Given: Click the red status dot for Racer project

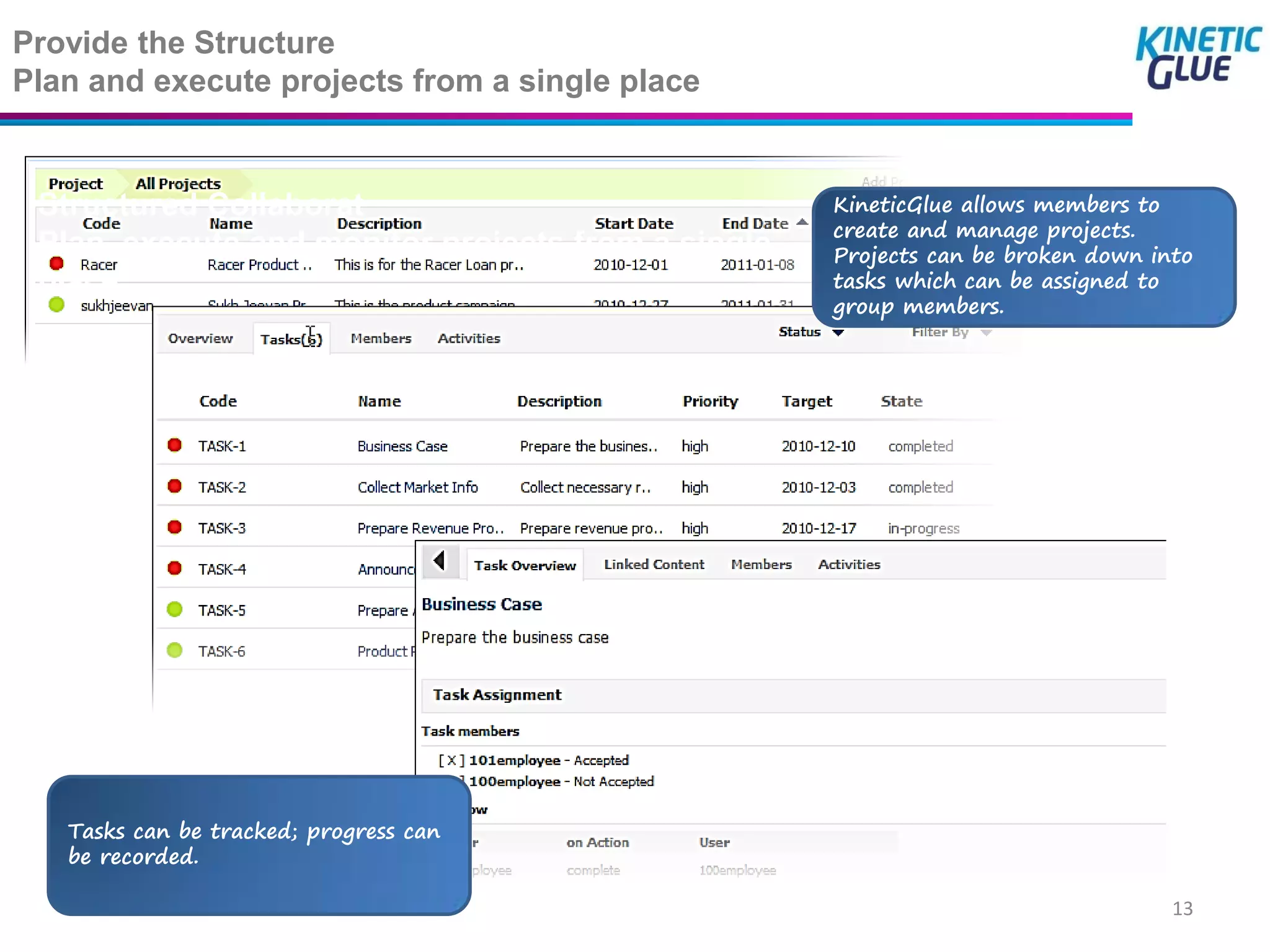Looking at the screenshot, I should (56, 263).
